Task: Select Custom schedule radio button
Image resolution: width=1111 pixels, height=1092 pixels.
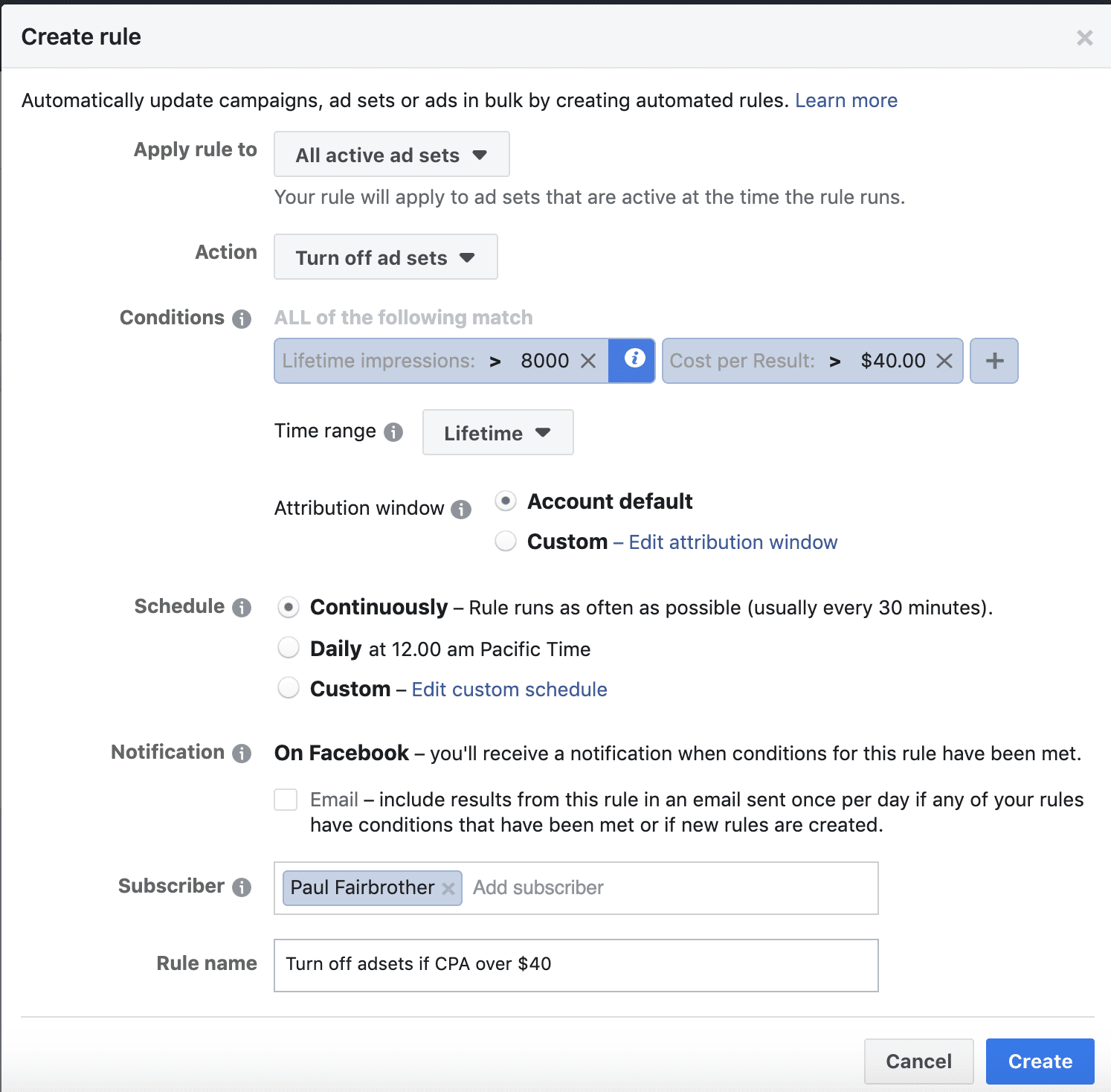Action: pos(289,688)
